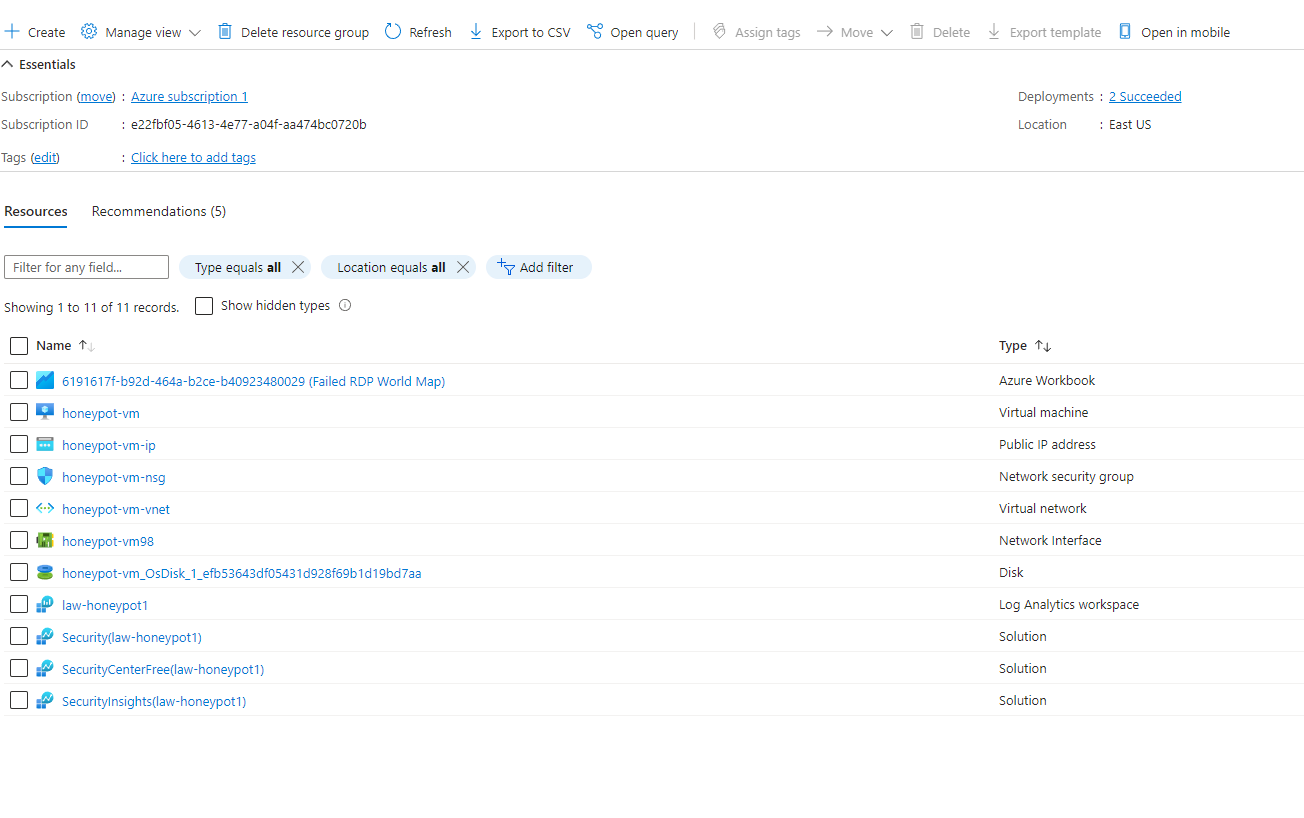Click the East US location value
The width and height of the screenshot is (1304, 818).
(x=1130, y=125)
